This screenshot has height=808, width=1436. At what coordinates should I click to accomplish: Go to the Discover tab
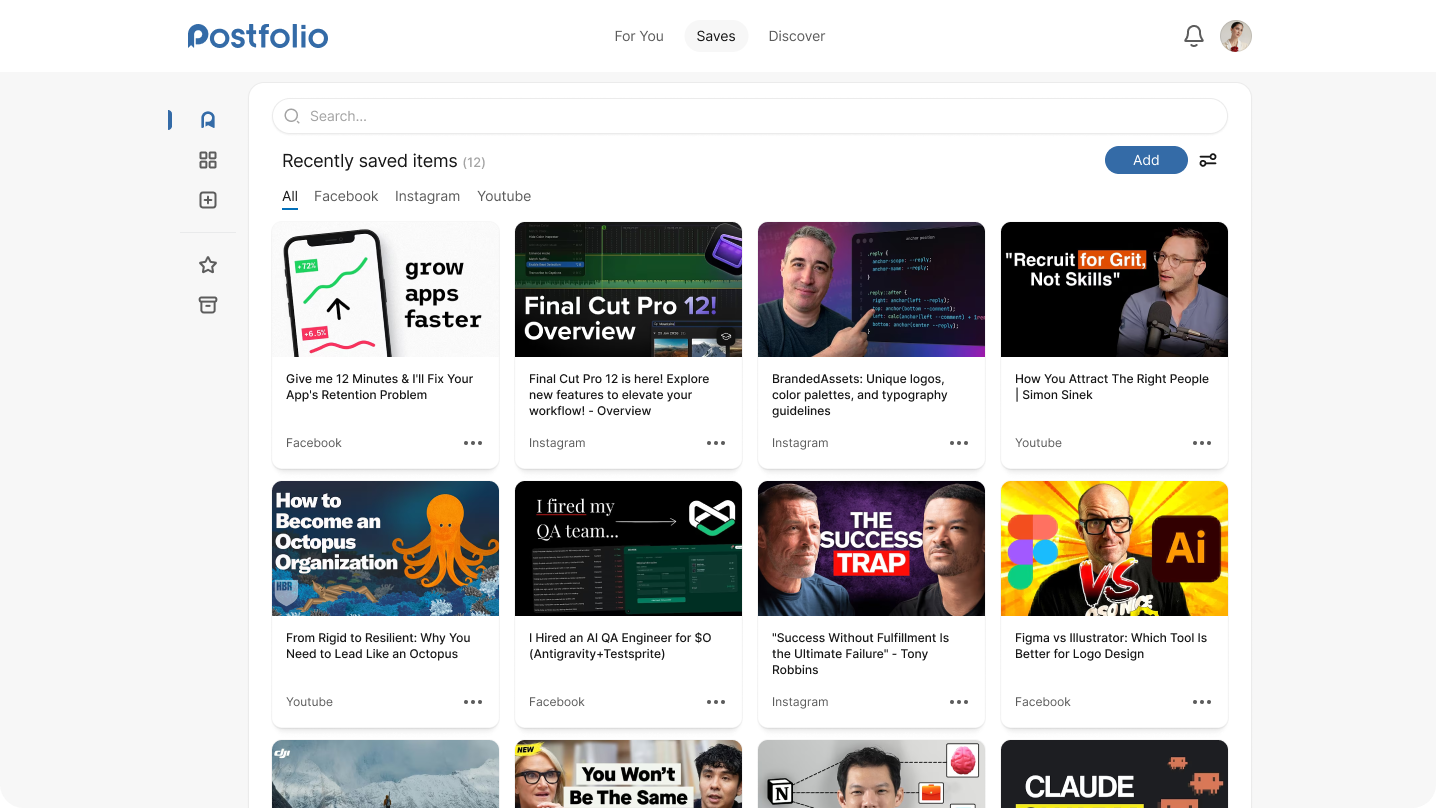797,36
